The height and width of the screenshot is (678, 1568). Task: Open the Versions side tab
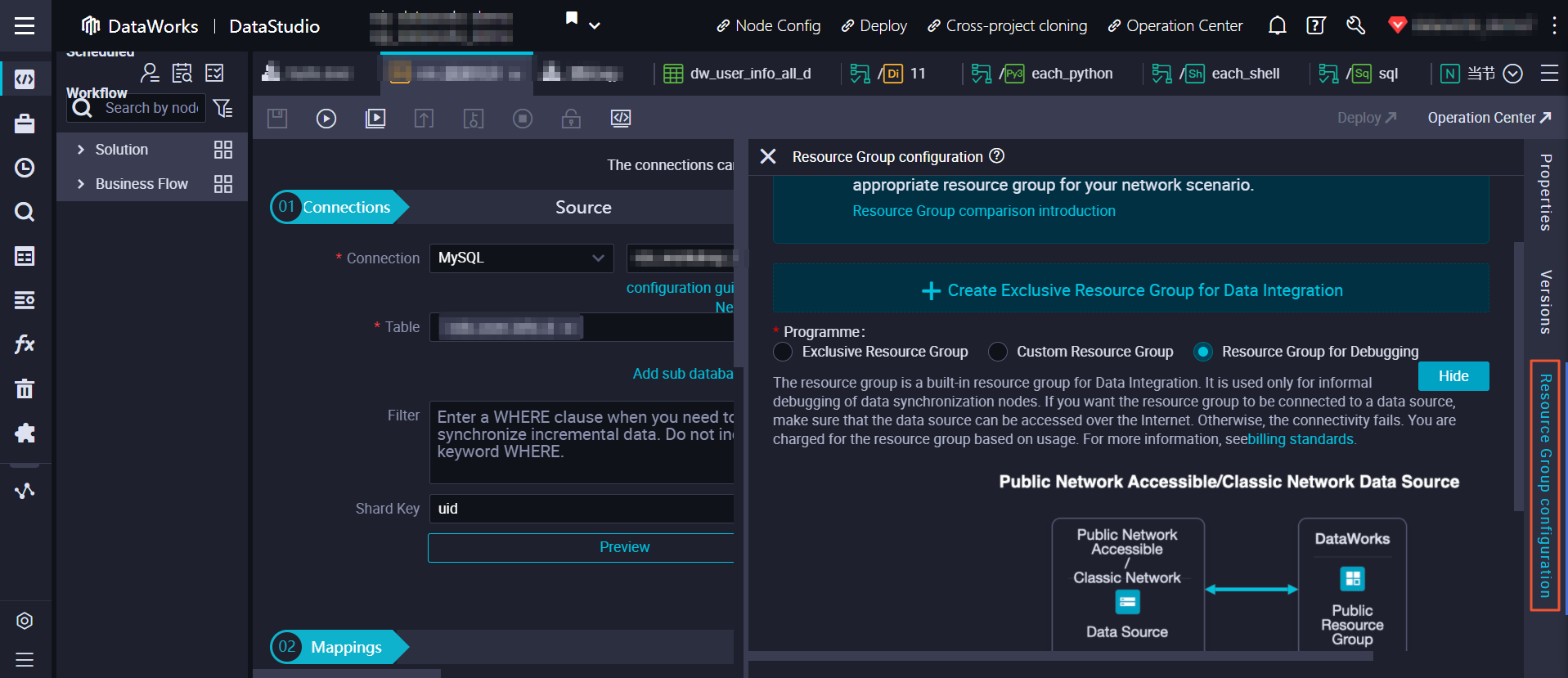click(1545, 302)
